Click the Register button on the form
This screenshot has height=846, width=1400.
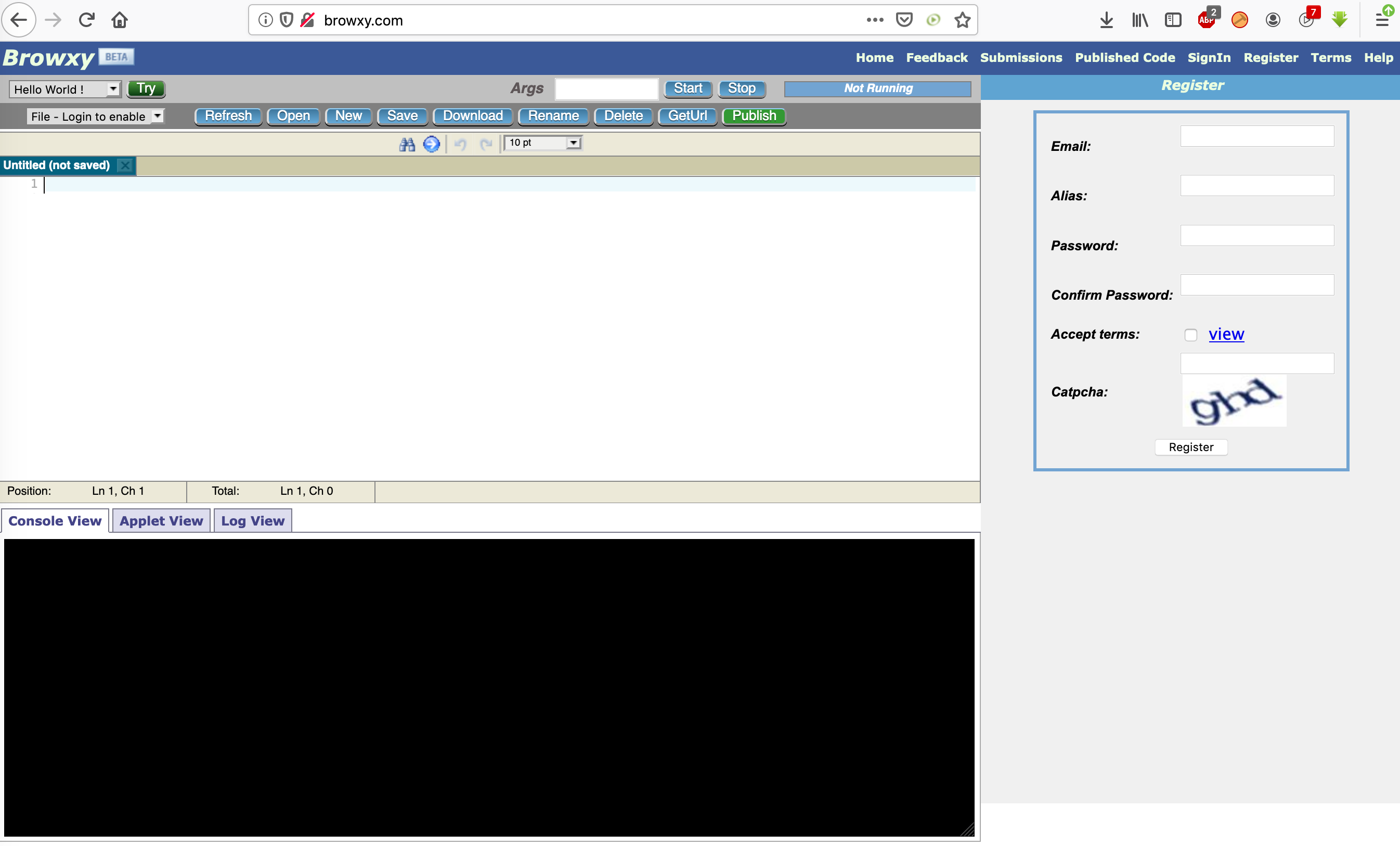pos(1191,447)
